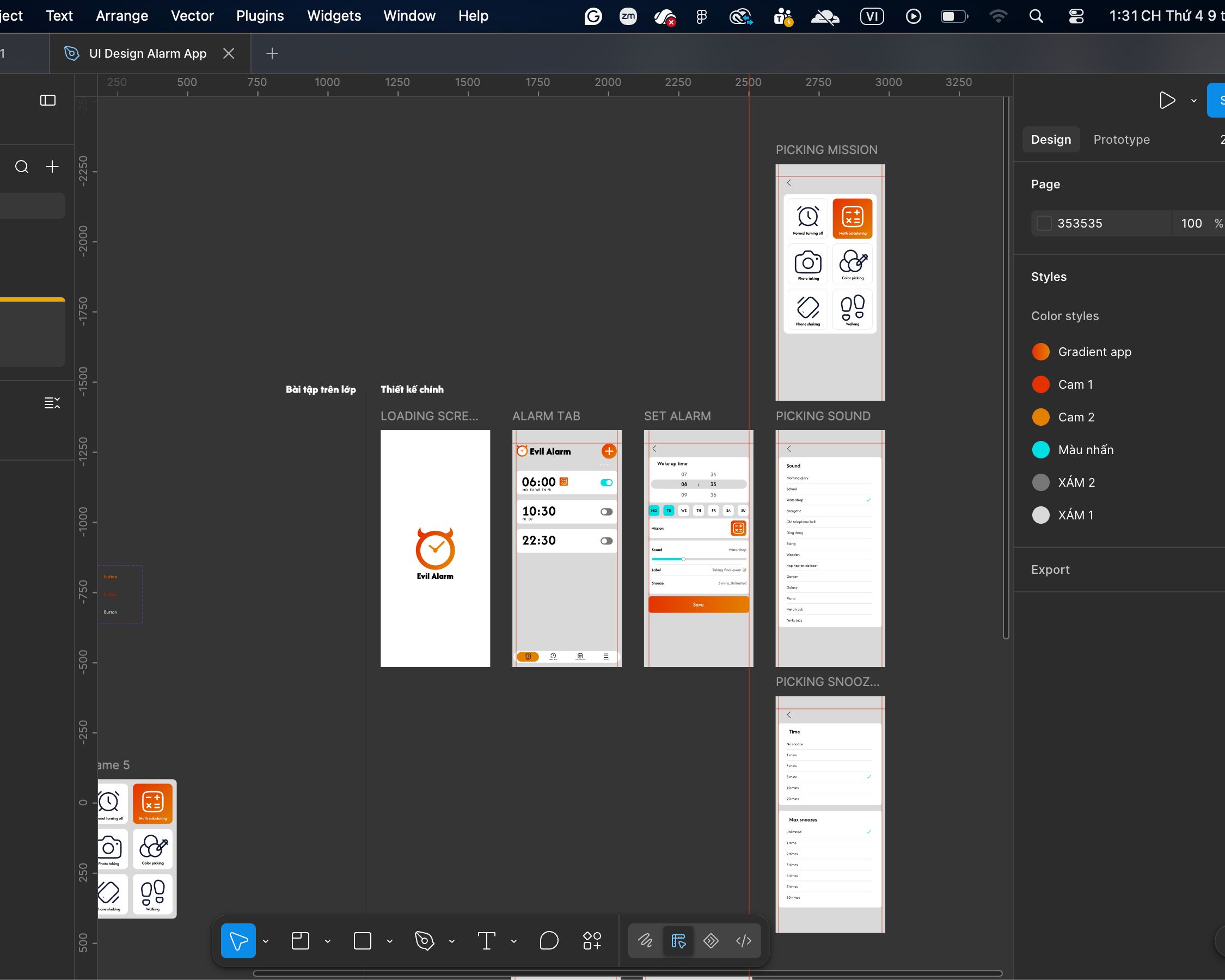Select the Màu nhấn color style
Viewport: 1225px width, 980px height.
tap(1073, 450)
